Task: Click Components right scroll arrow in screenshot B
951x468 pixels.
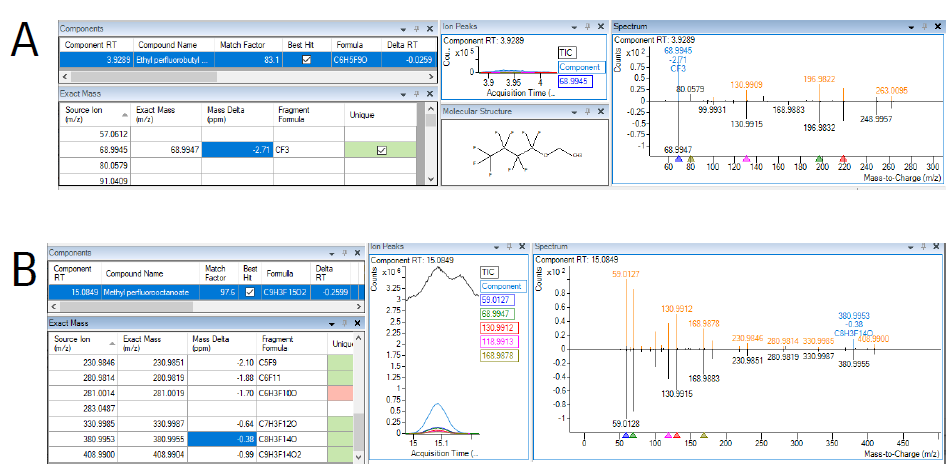Action: [x=357, y=307]
